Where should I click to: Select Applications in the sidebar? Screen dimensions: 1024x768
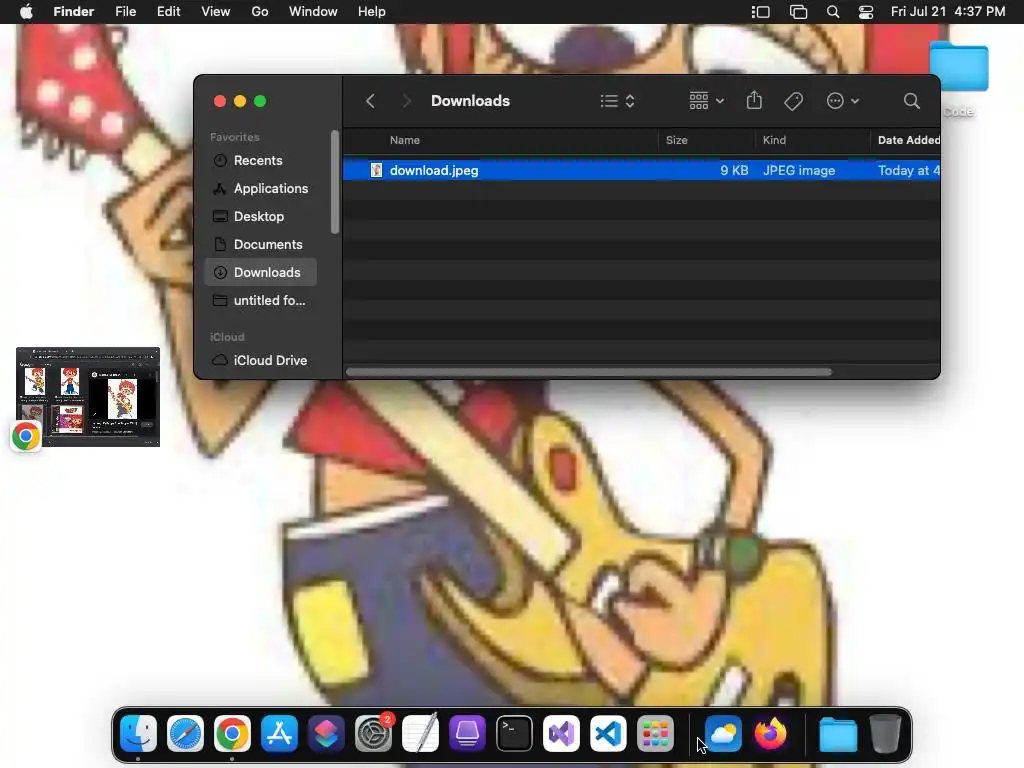coord(260,189)
